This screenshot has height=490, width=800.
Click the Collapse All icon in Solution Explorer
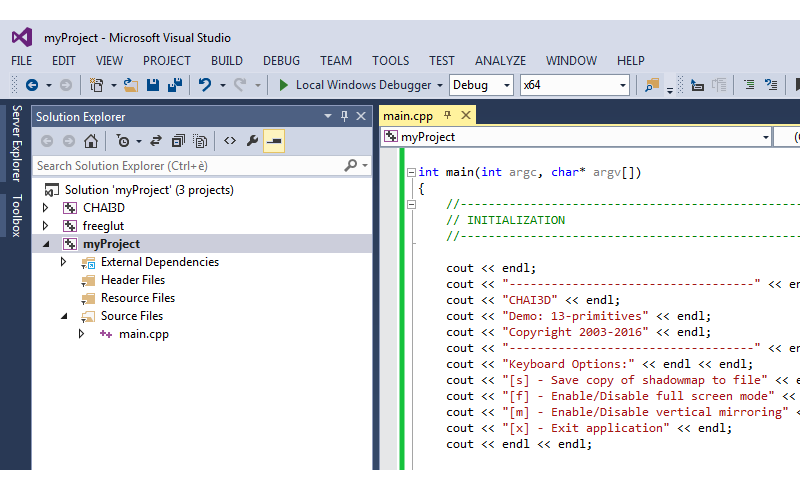click(x=178, y=141)
